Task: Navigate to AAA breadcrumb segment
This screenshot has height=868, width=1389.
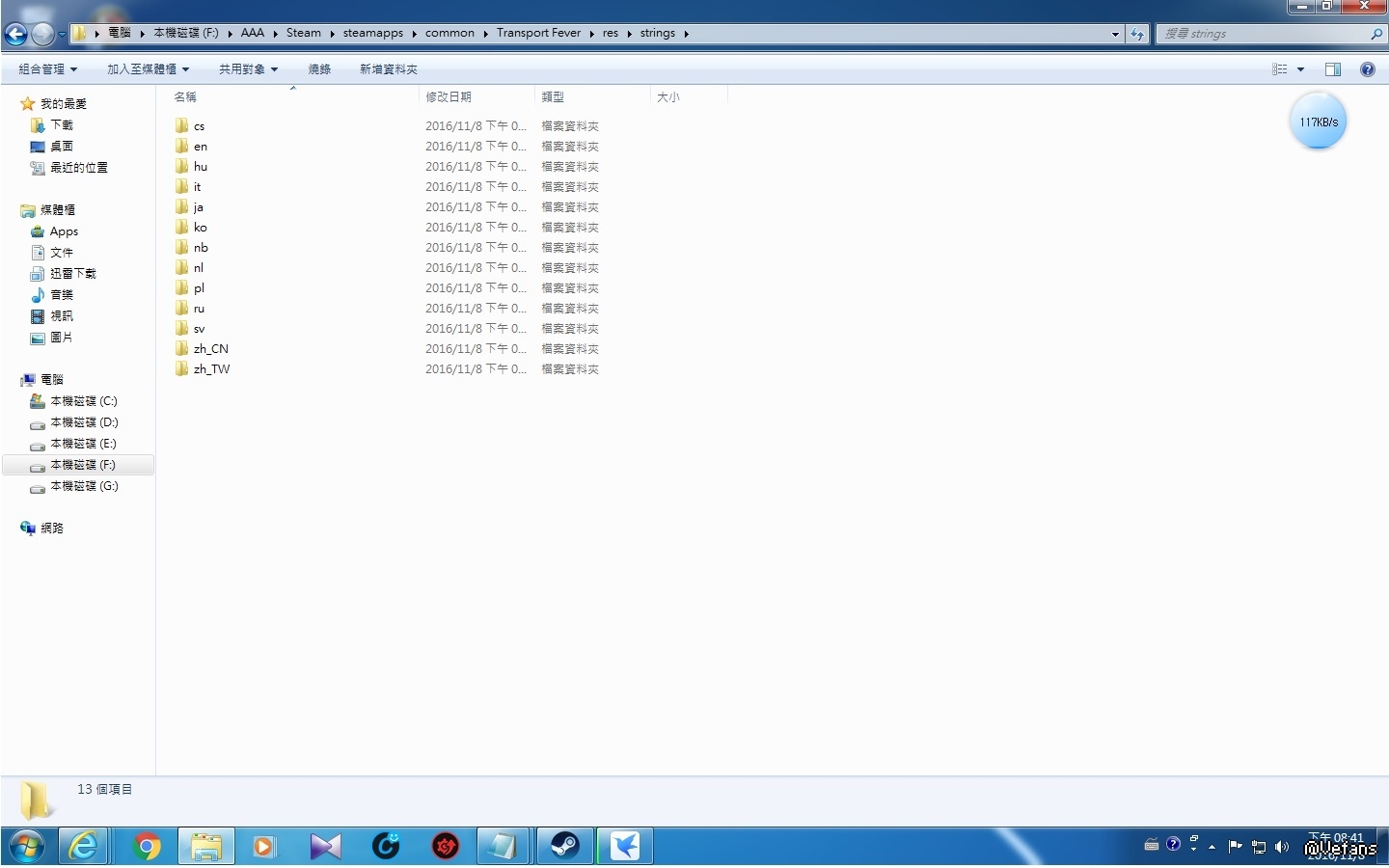Action: click(x=253, y=33)
